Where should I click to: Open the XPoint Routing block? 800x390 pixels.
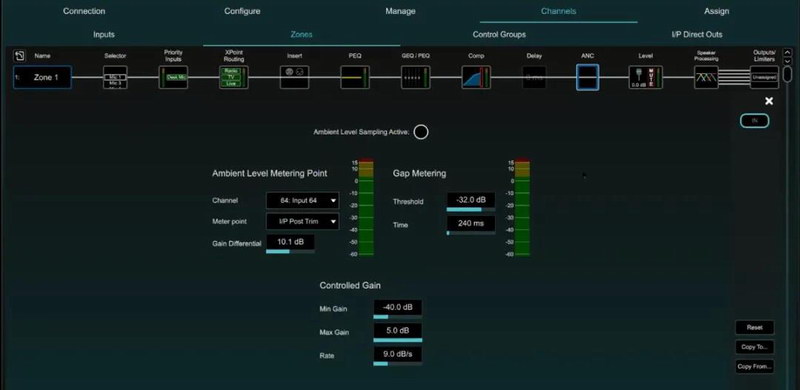click(234, 77)
